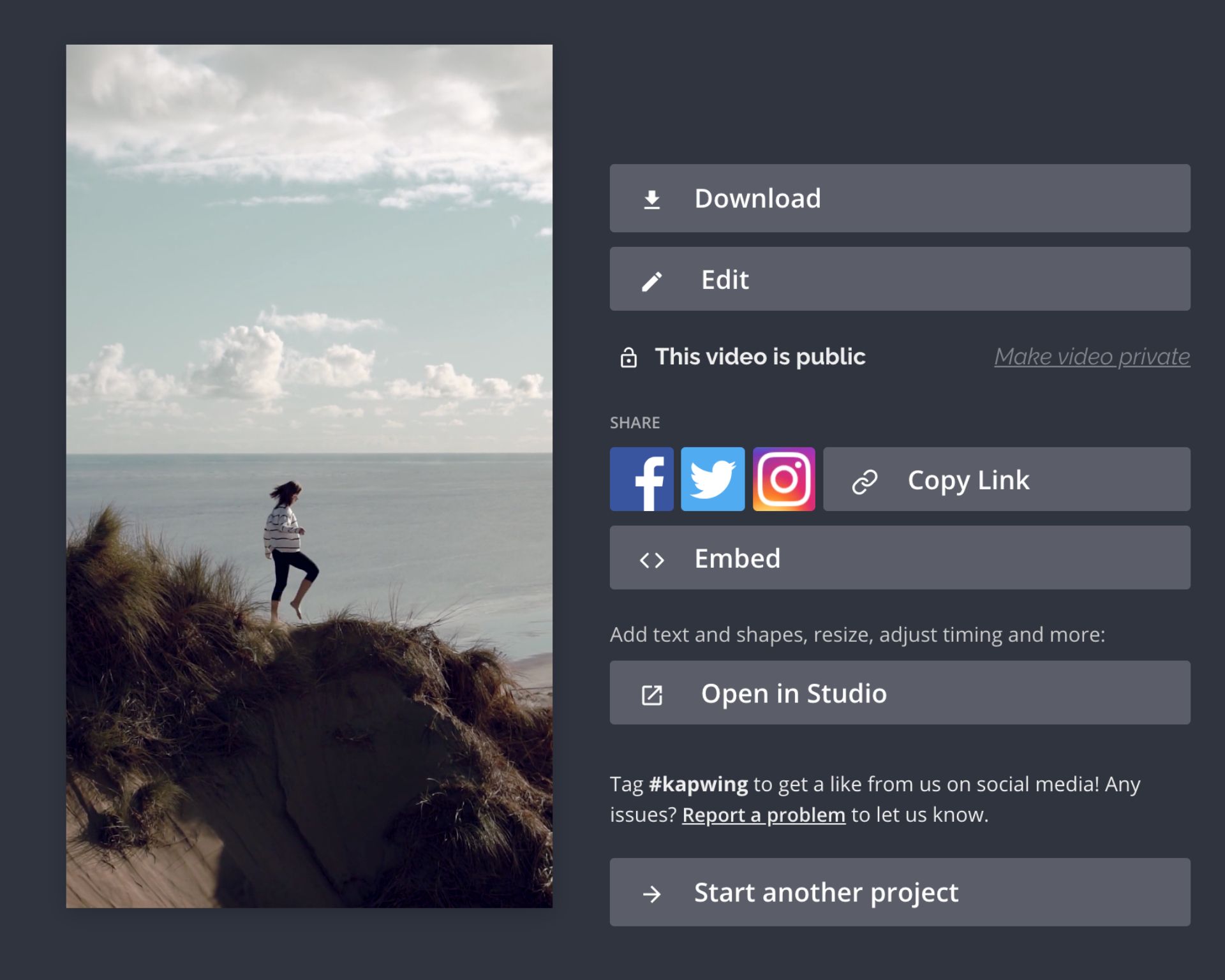Click the embed code brackets icon
Image resolution: width=1225 pixels, height=980 pixels.
pos(651,560)
